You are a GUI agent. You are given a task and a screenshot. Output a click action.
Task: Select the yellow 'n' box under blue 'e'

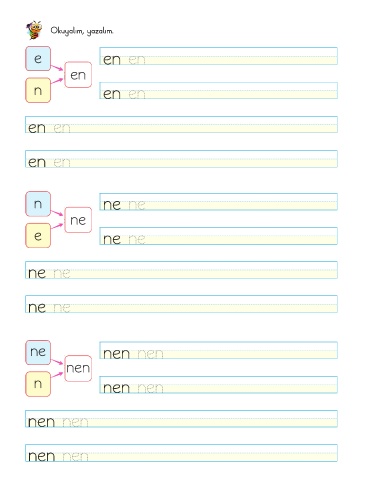pyautogui.click(x=38, y=90)
